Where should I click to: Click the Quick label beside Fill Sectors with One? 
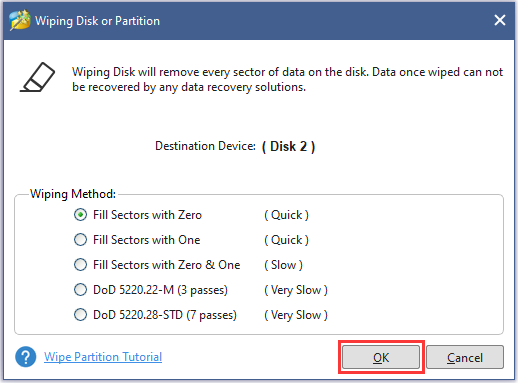coord(287,240)
